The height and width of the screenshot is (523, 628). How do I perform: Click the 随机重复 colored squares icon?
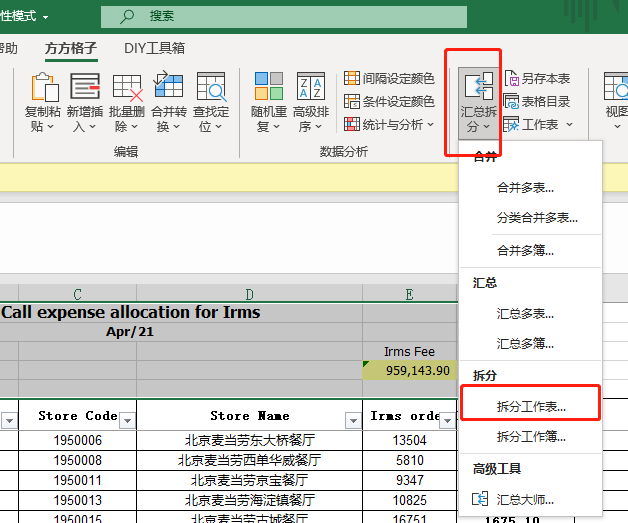point(269,86)
